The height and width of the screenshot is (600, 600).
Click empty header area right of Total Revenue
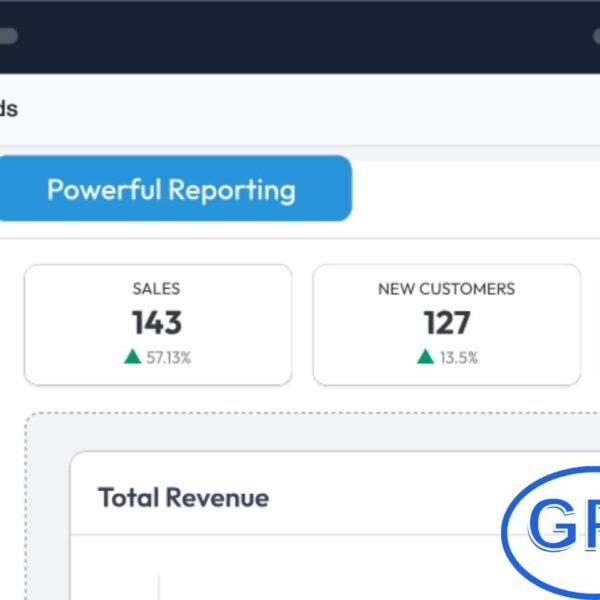(400, 498)
